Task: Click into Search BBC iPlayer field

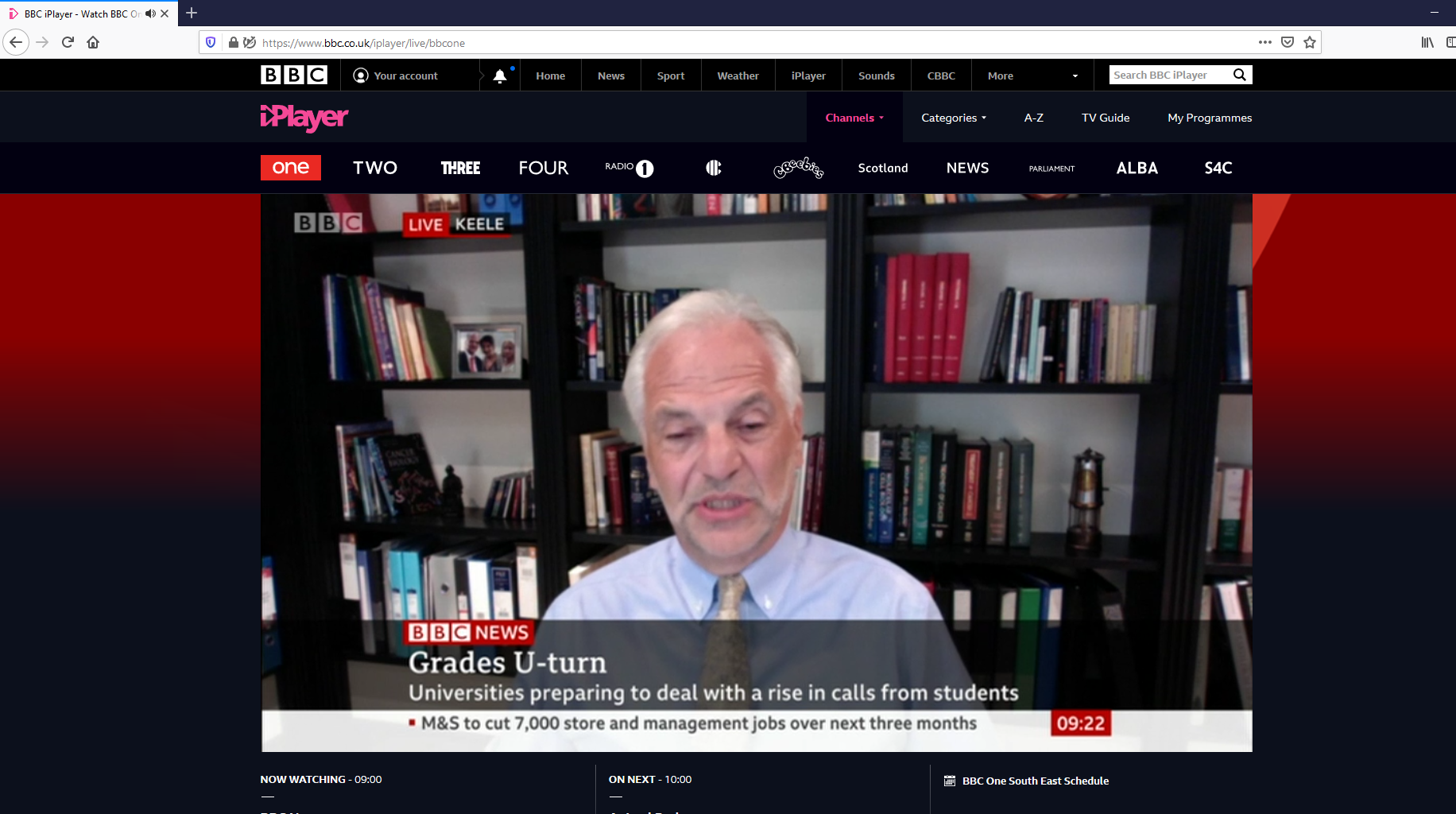Action: click(1167, 75)
